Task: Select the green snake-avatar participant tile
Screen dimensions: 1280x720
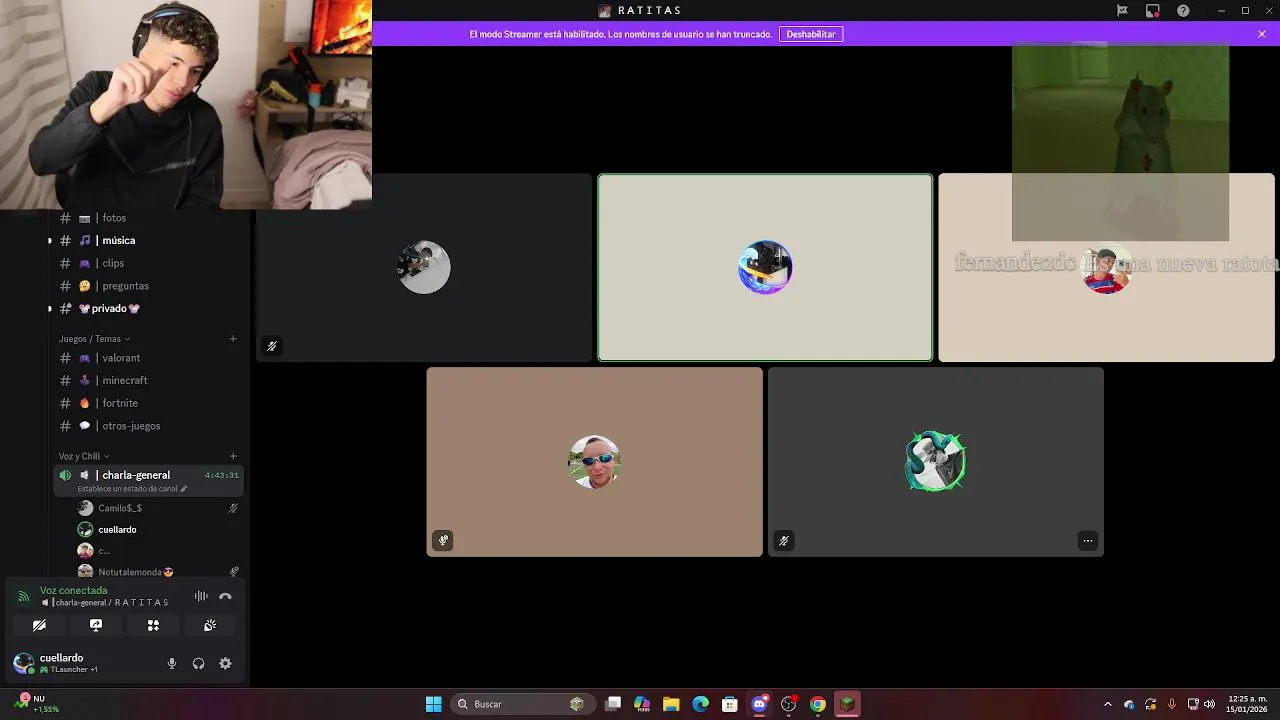Action: tap(936, 462)
